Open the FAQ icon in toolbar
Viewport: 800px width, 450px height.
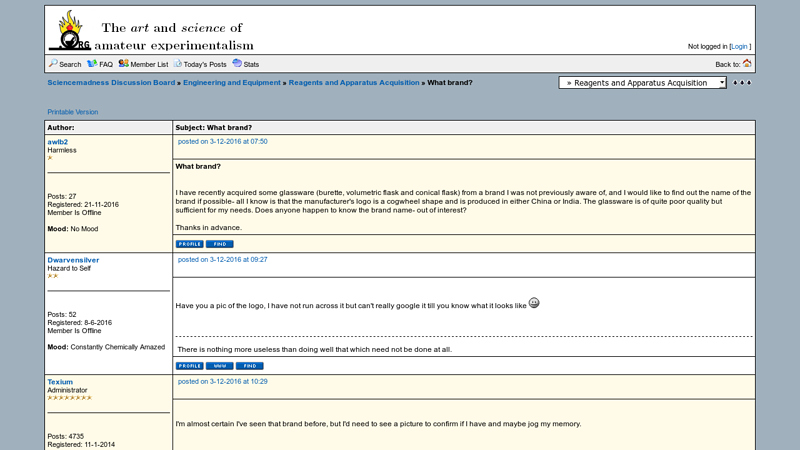[92, 63]
